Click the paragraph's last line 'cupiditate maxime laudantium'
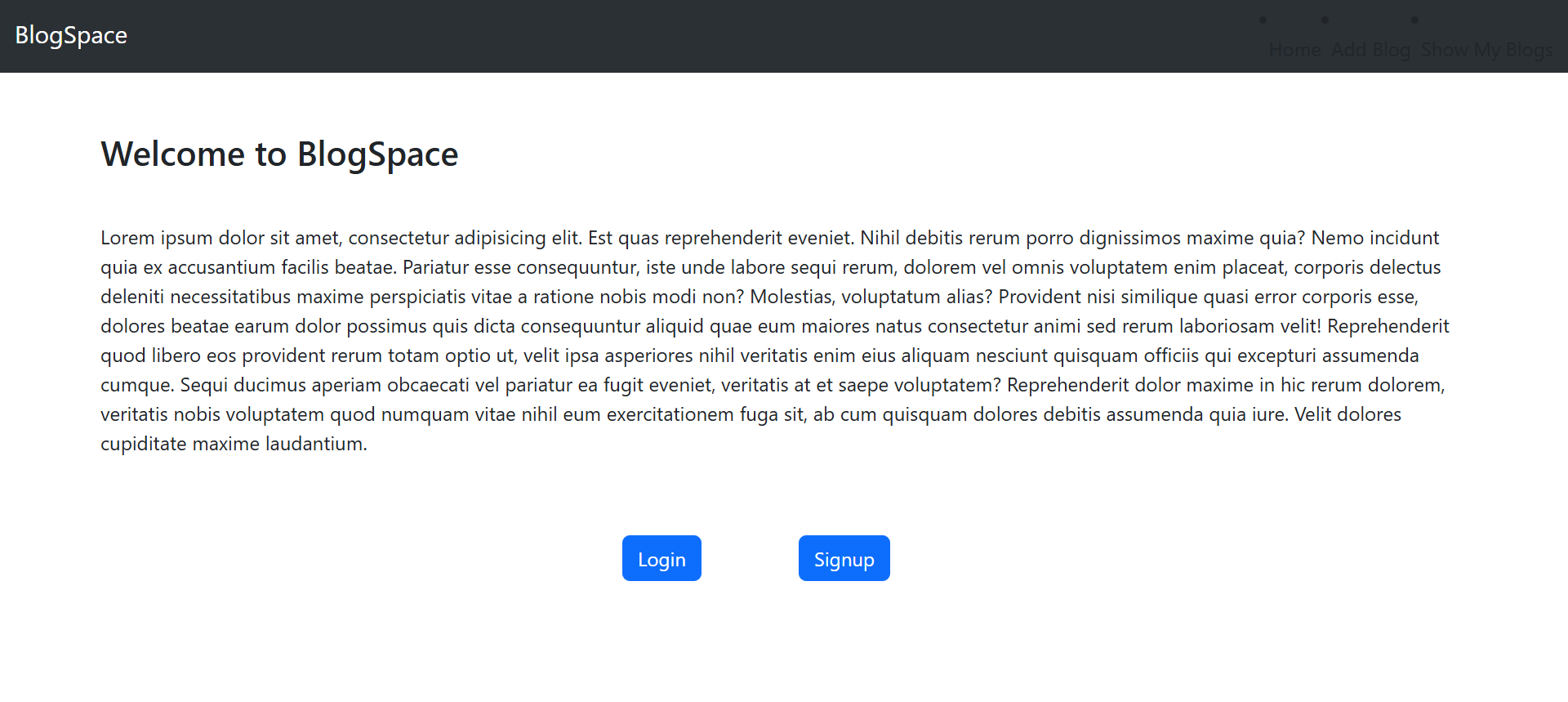 [234, 444]
